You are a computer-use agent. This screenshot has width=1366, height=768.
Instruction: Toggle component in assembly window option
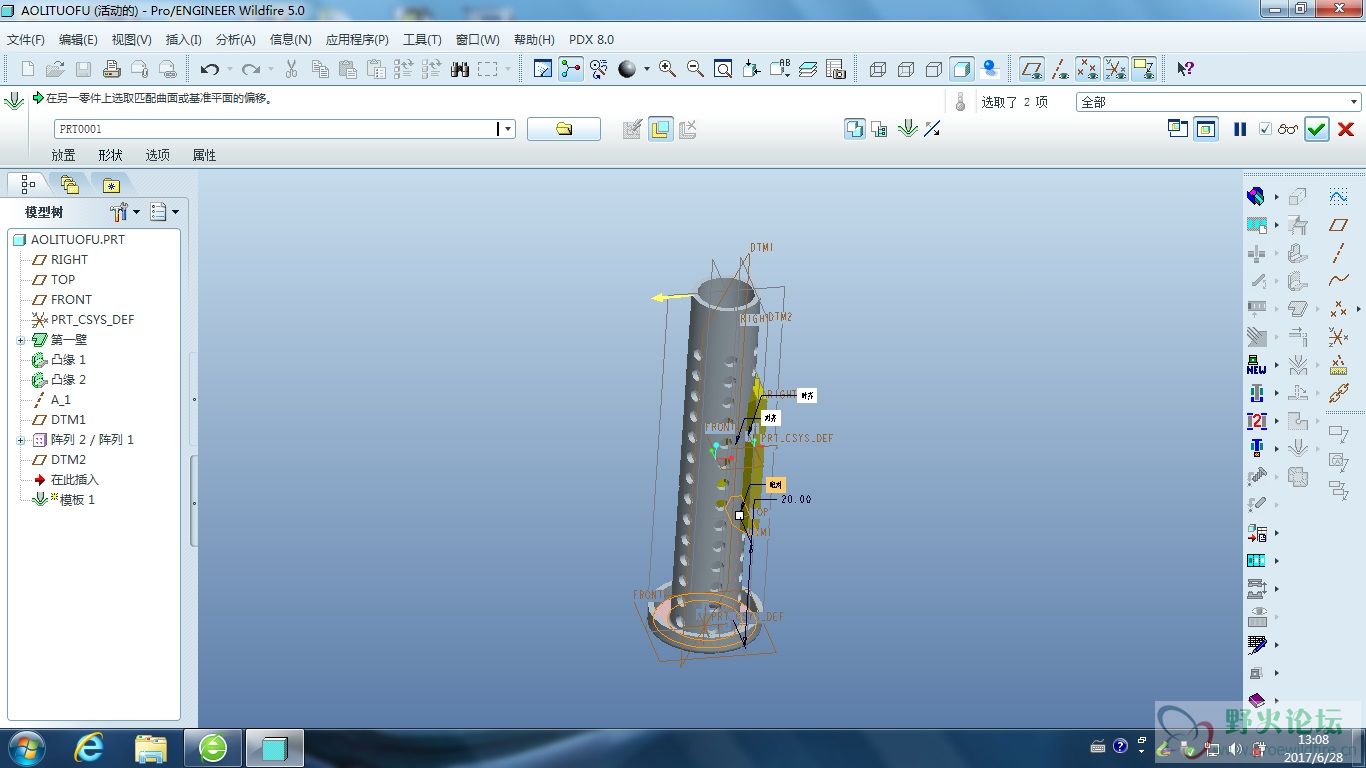click(1206, 128)
